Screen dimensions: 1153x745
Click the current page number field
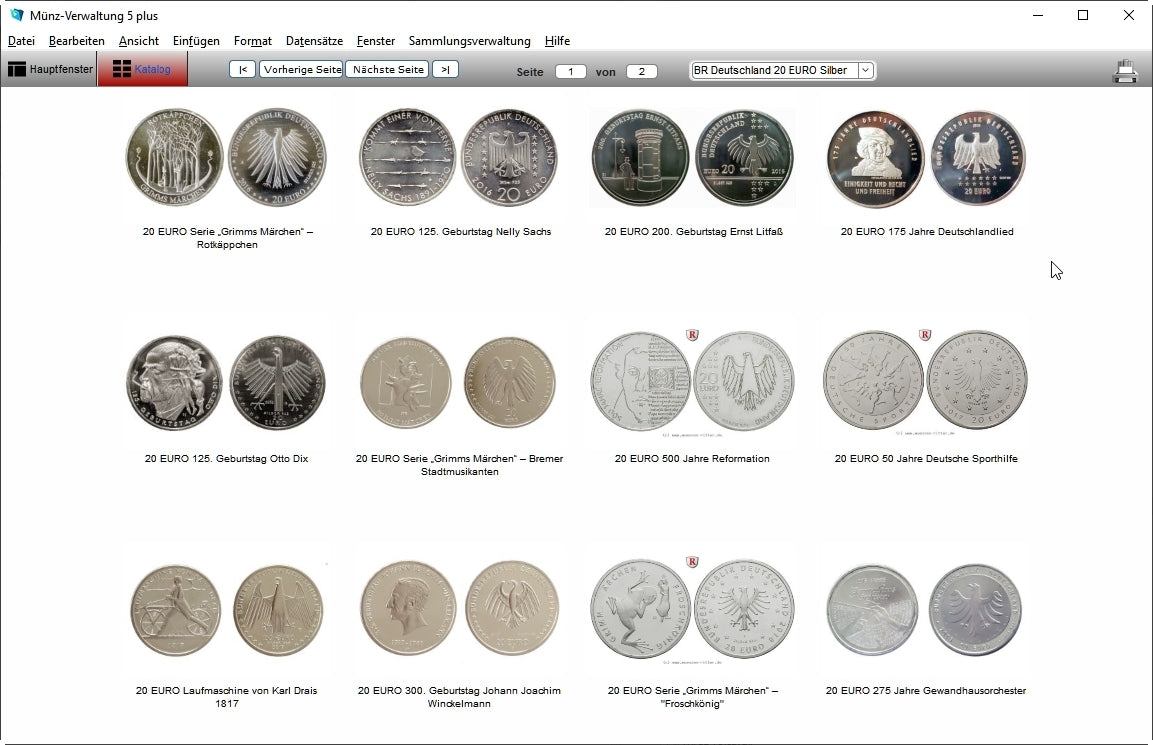click(571, 71)
